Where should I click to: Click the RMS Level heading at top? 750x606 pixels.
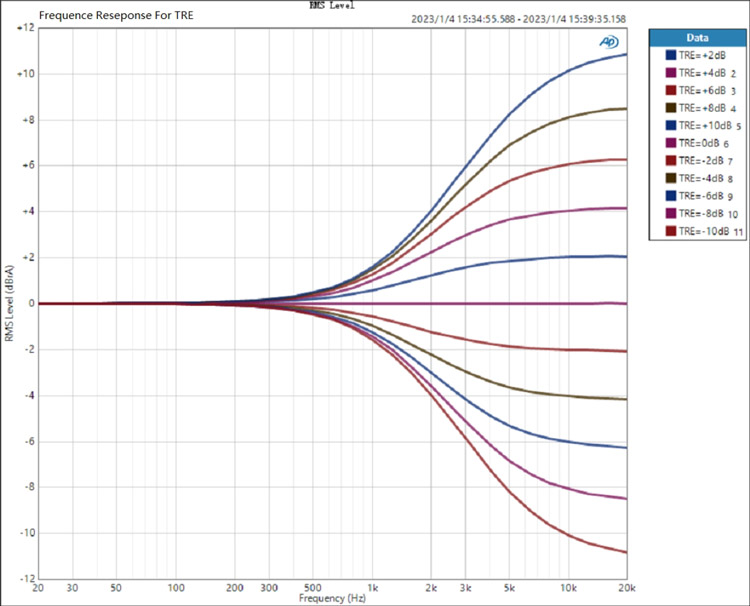(x=332, y=5)
